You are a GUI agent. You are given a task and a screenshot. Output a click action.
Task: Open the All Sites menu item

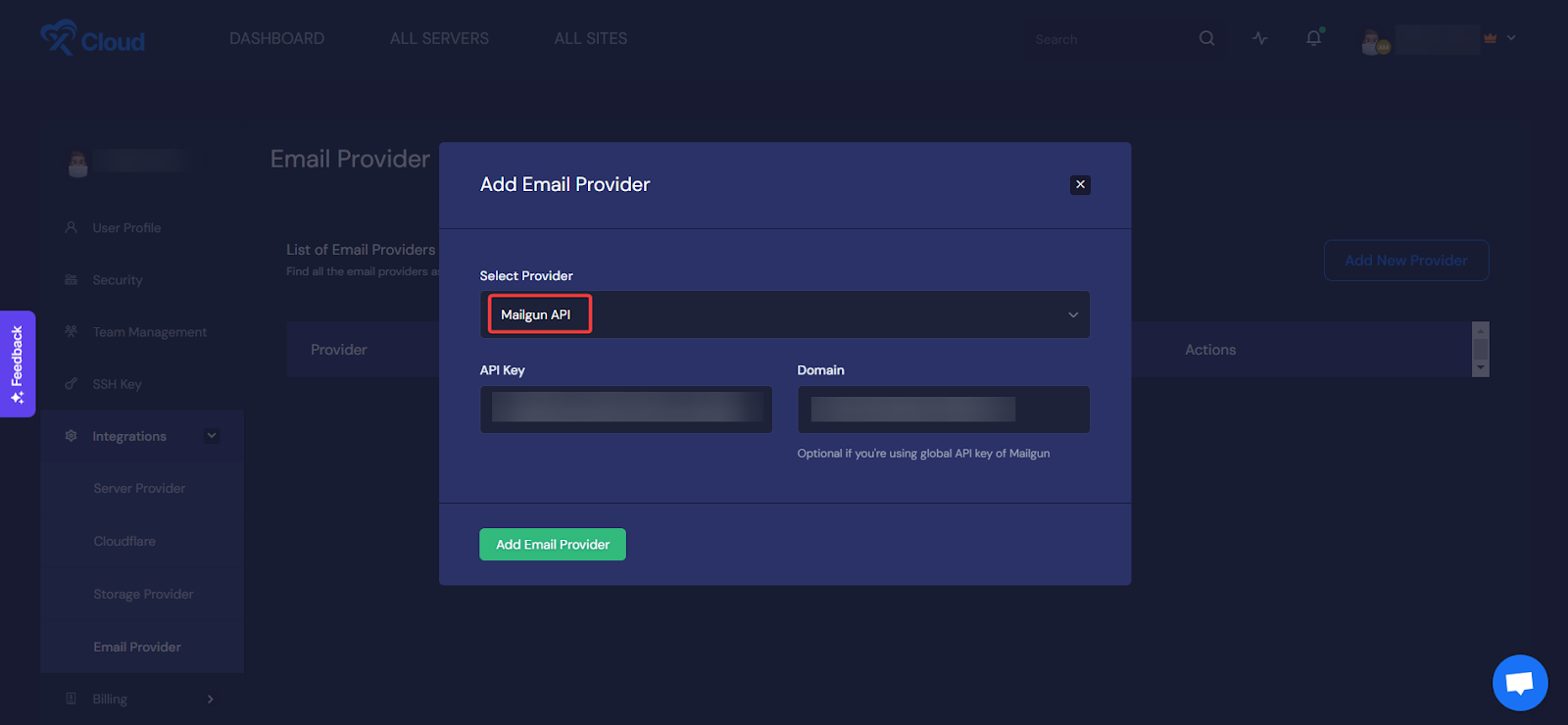590,38
